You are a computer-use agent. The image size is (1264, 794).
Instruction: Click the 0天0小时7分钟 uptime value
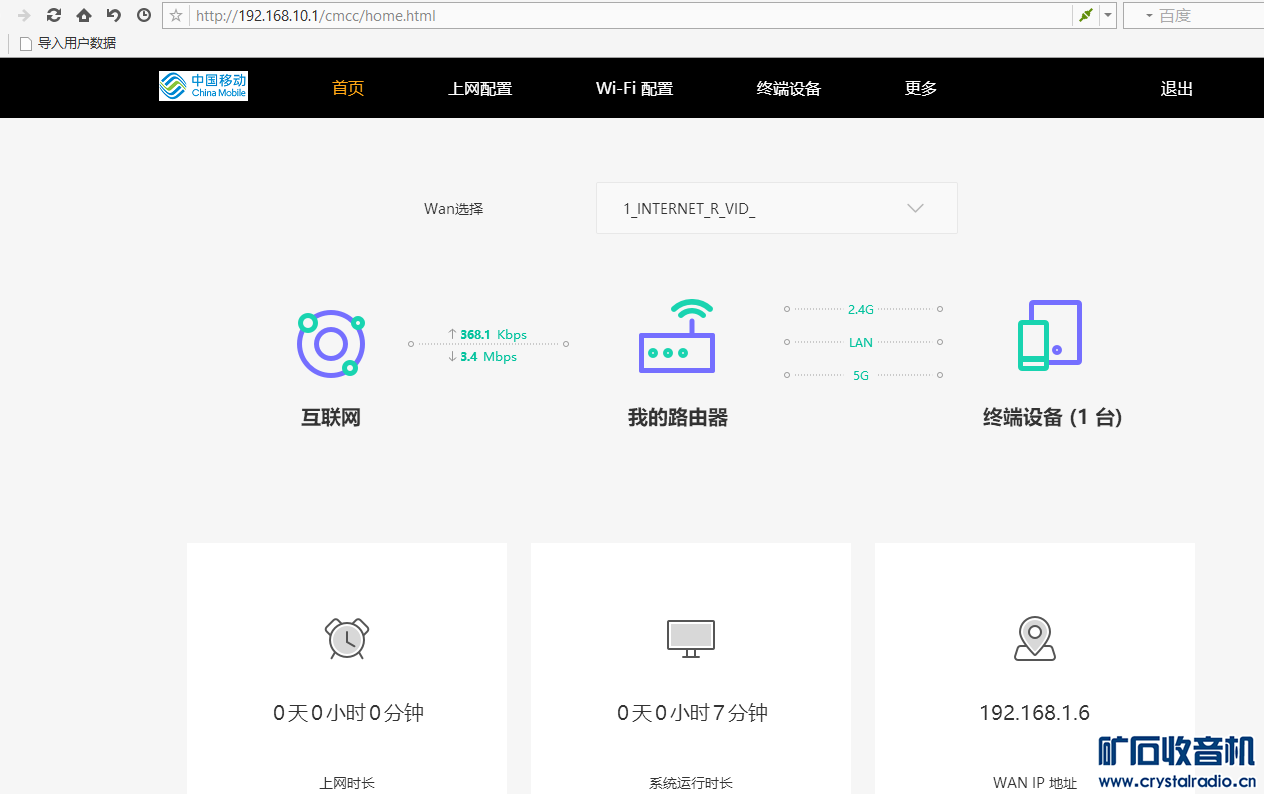(692, 713)
